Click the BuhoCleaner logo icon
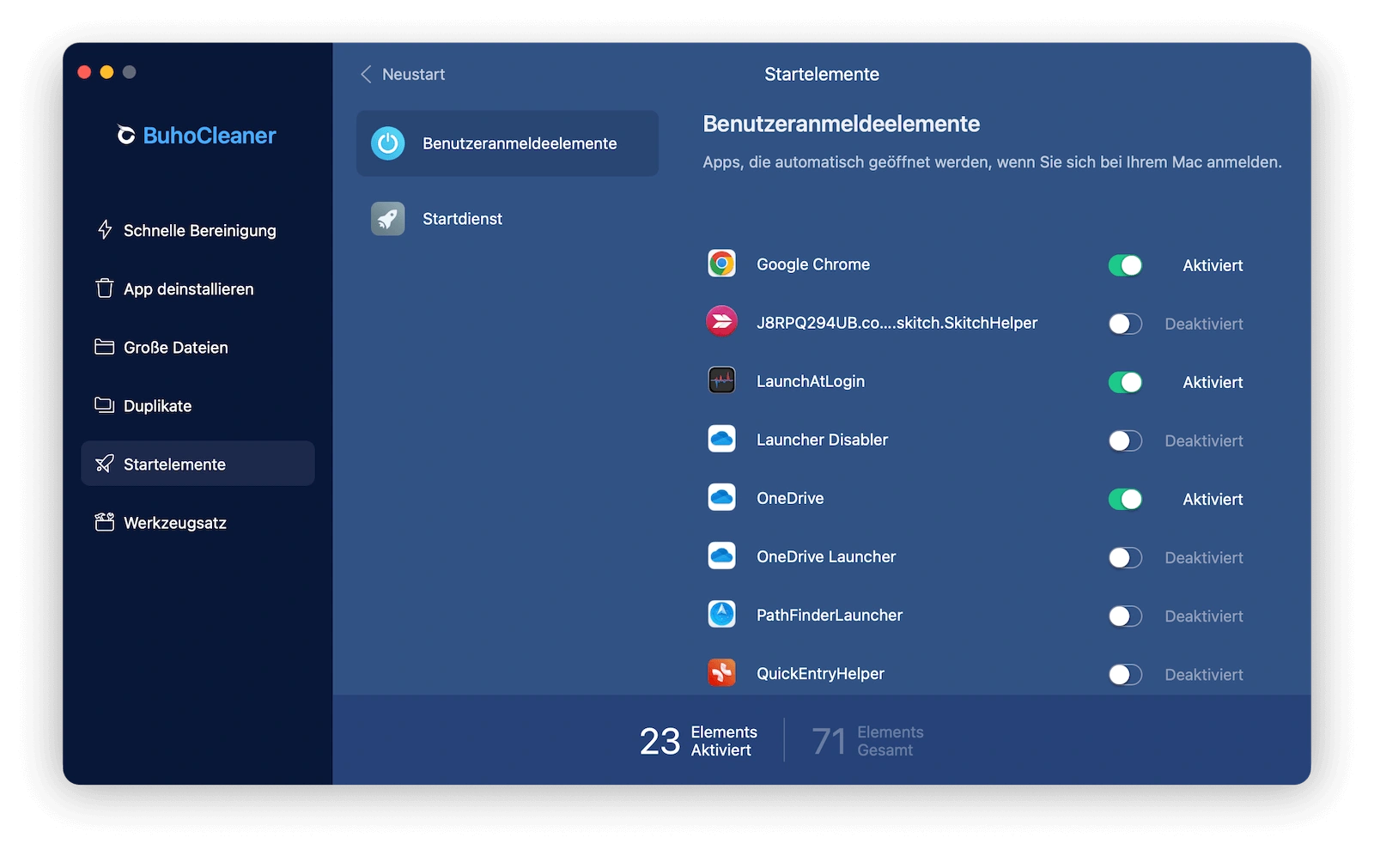 tap(126, 135)
